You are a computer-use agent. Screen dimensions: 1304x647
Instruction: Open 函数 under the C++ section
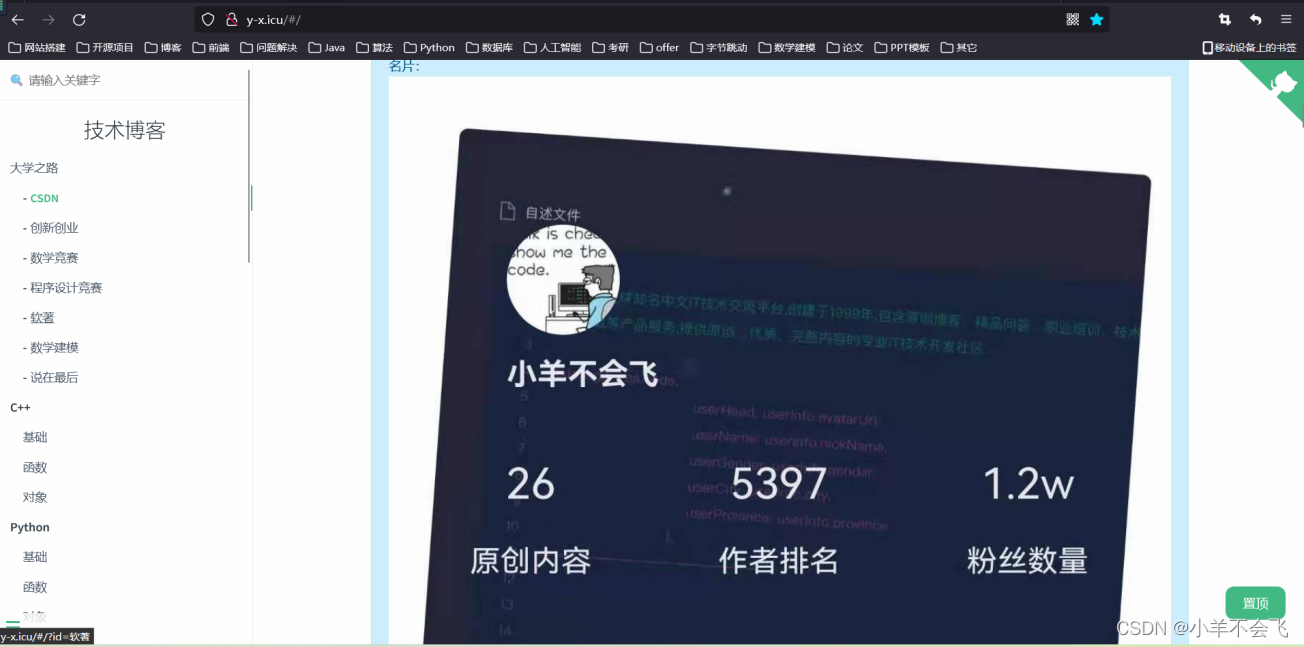[35, 468]
